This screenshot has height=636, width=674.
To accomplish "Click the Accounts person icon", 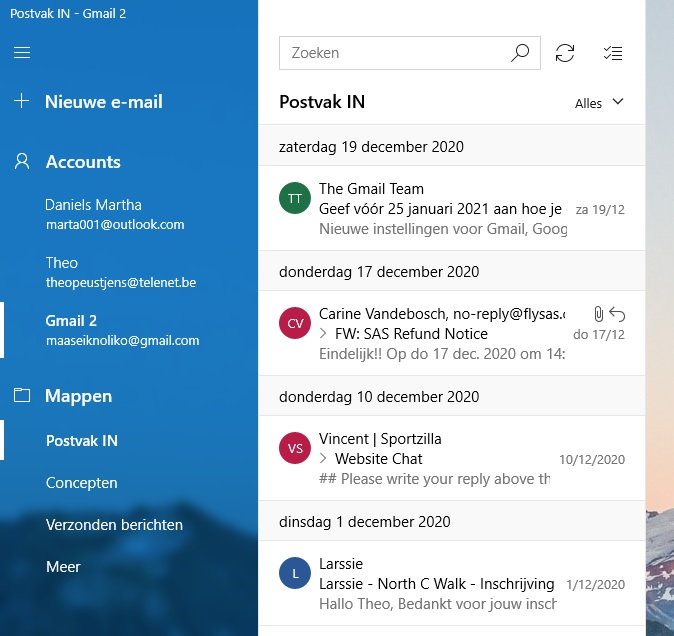I will [22, 162].
